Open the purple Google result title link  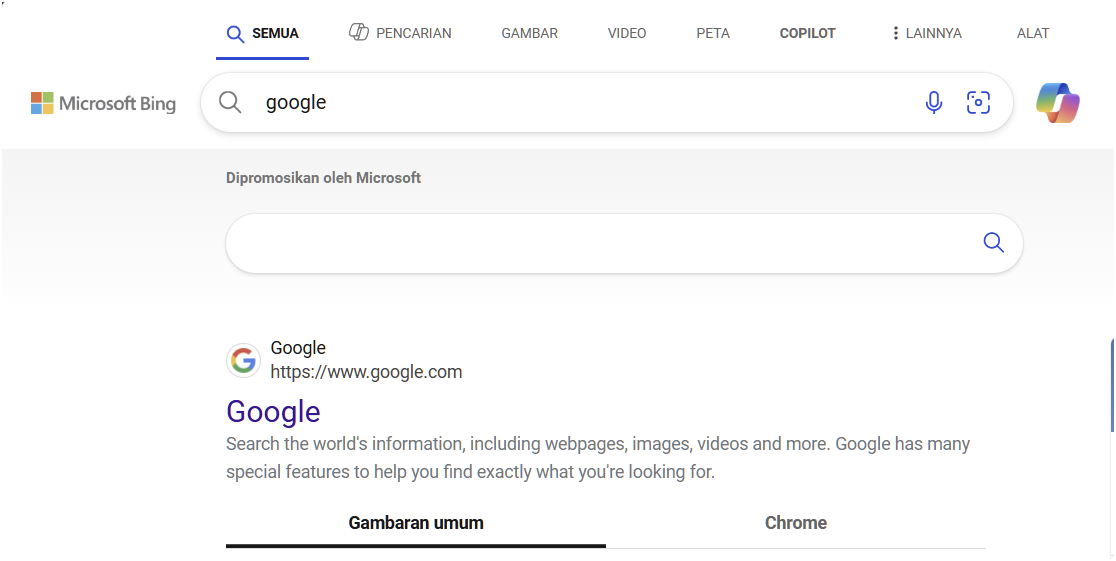pyautogui.click(x=273, y=411)
